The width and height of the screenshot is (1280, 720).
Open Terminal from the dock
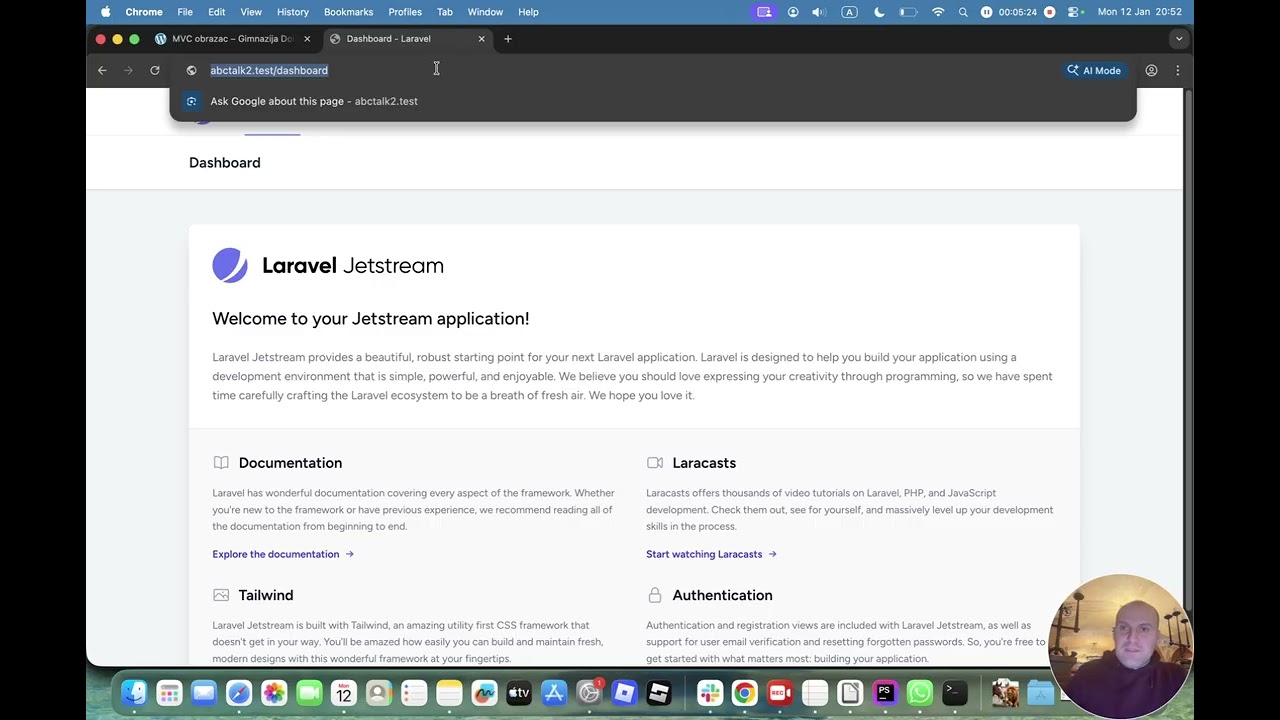click(x=955, y=692)
